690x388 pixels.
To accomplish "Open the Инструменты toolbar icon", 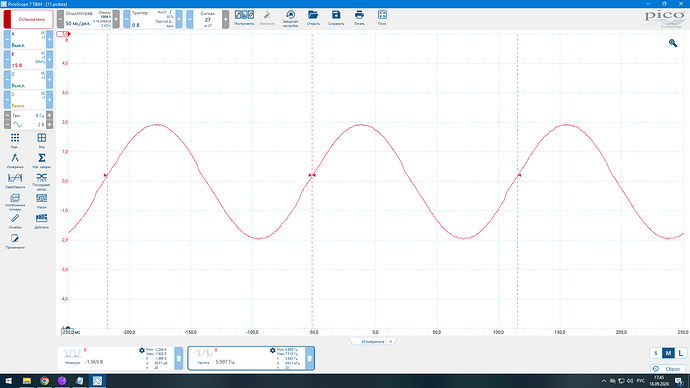I will click(244, 18).
